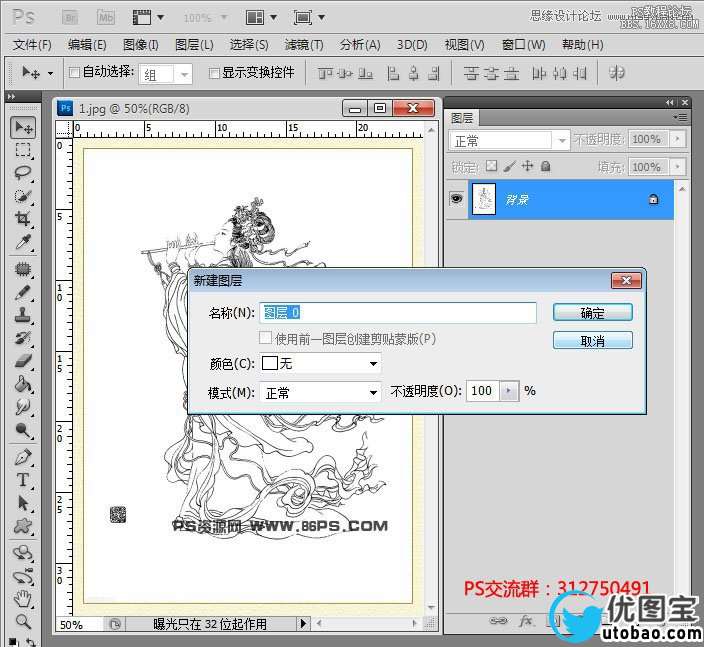704x647 pixels.
Task: Select the Spot Healing Brush tool
Action: [23, 269]
